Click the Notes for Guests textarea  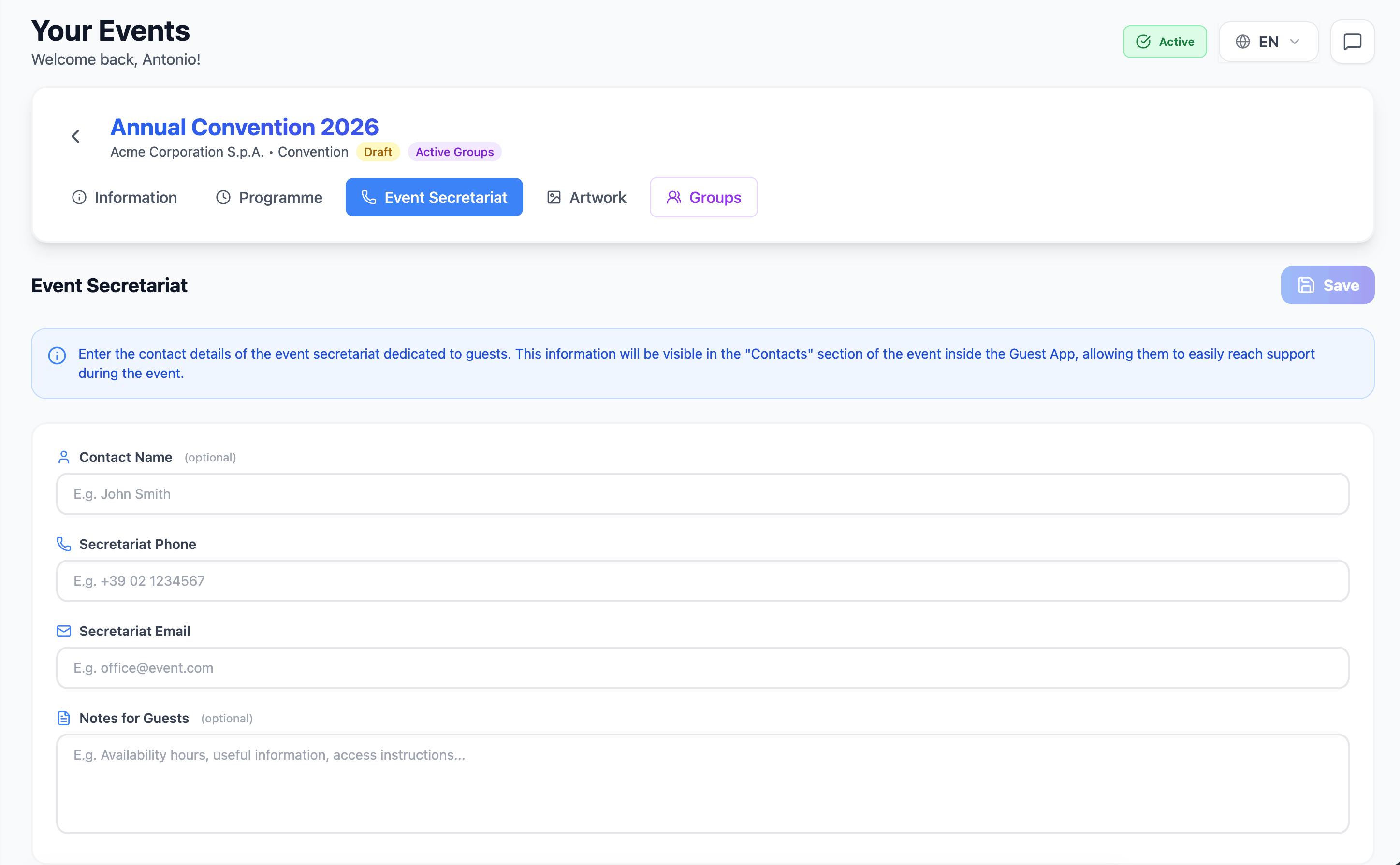tap(702, 784)
